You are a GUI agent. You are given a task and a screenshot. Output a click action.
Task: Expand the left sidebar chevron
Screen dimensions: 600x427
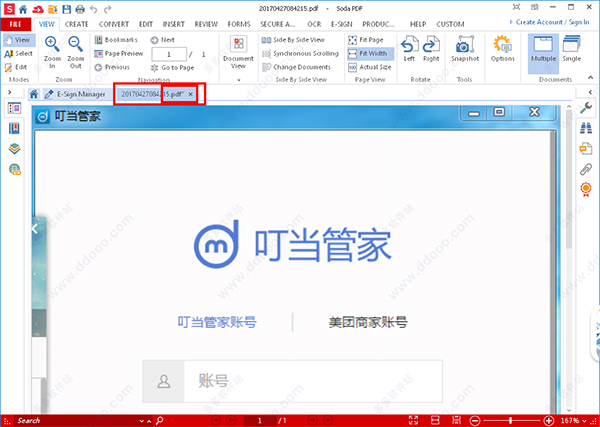10,92
